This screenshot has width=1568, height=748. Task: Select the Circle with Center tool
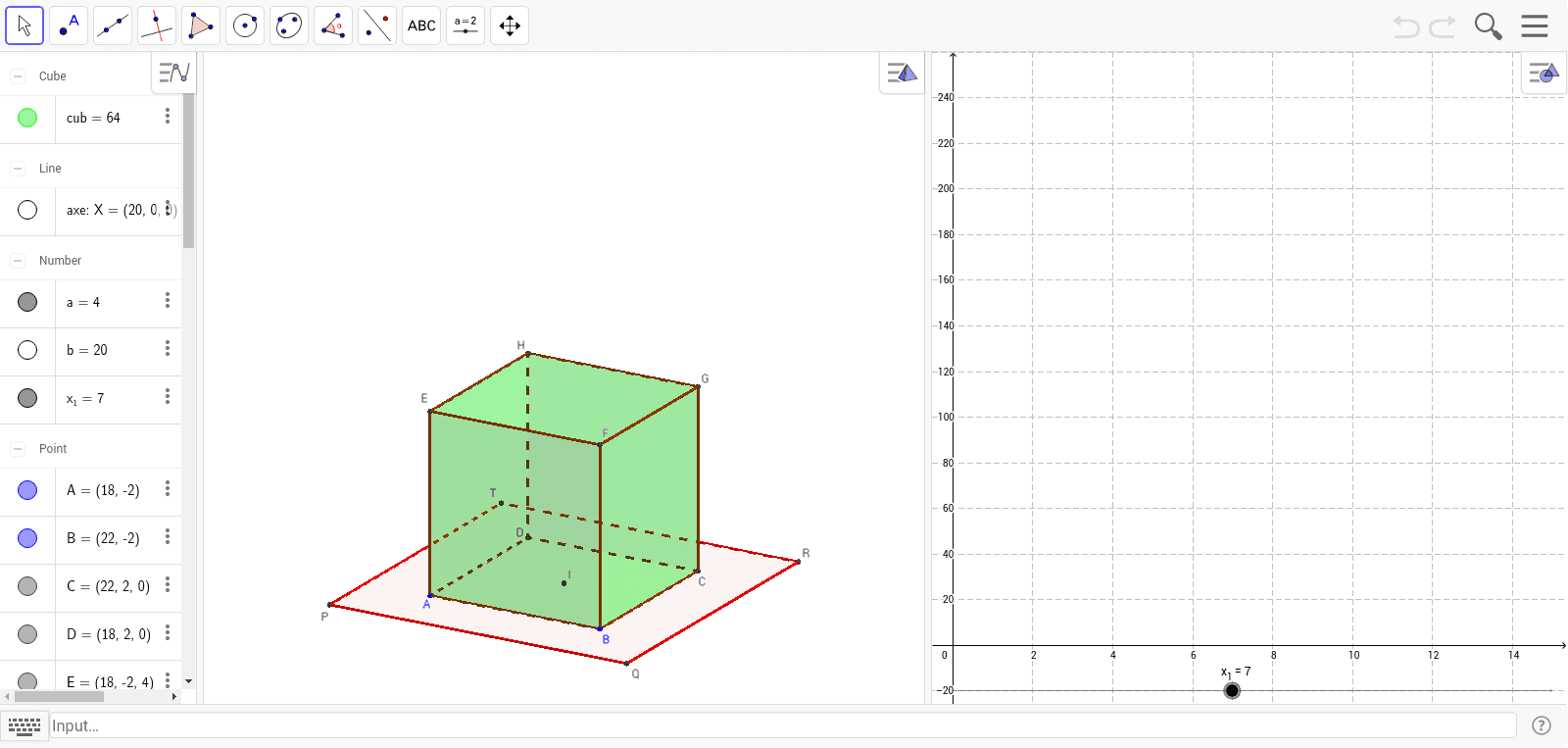coord(245,25)
